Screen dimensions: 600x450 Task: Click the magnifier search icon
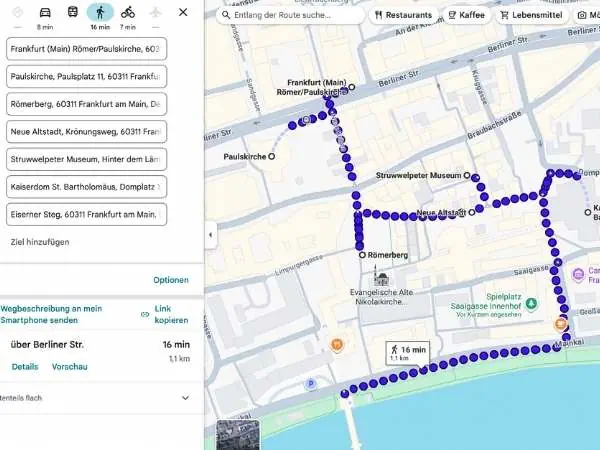pyautogui.click(x=226, y=15)
